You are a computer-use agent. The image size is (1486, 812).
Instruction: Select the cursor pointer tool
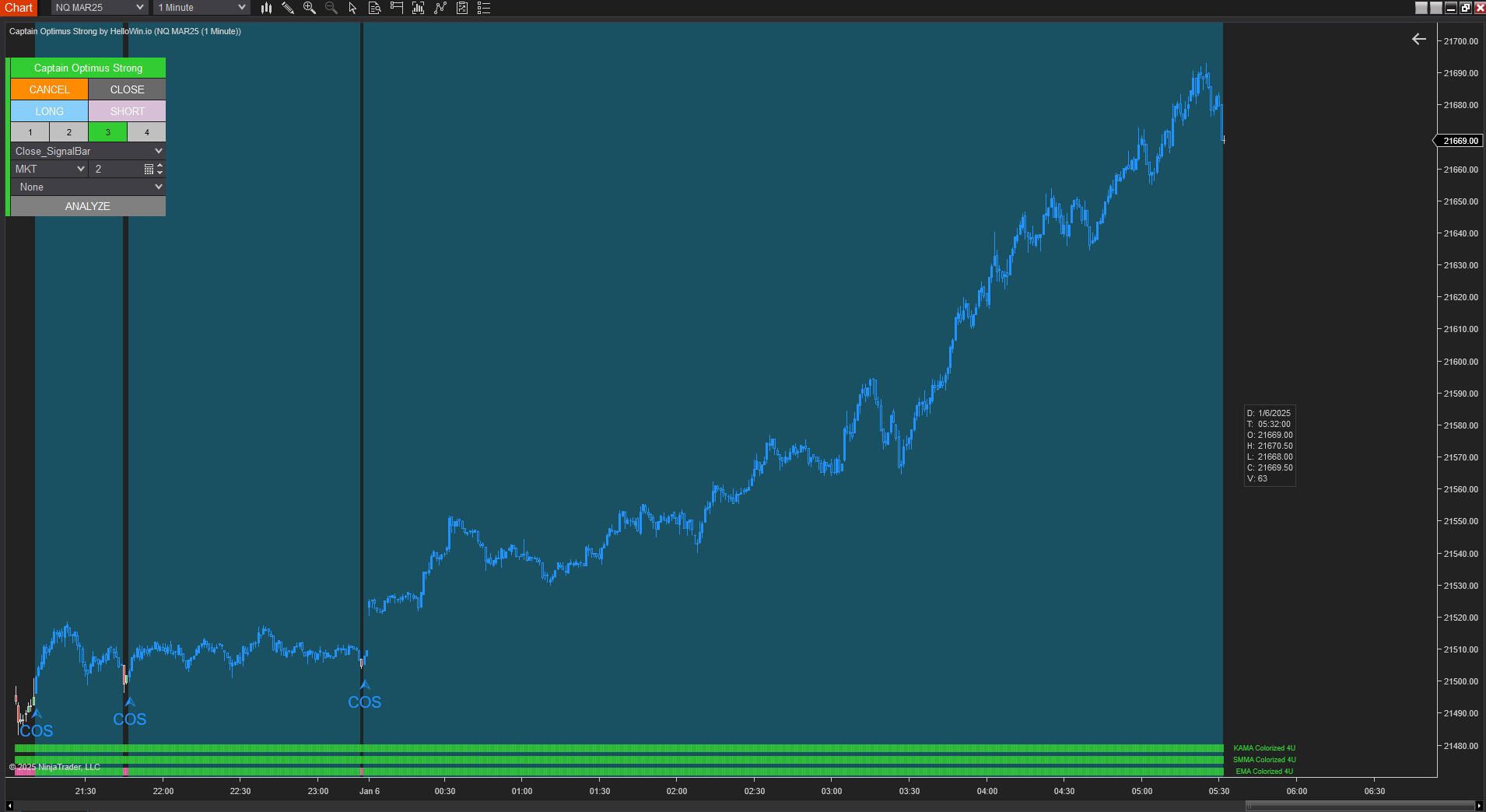[352, 8]
